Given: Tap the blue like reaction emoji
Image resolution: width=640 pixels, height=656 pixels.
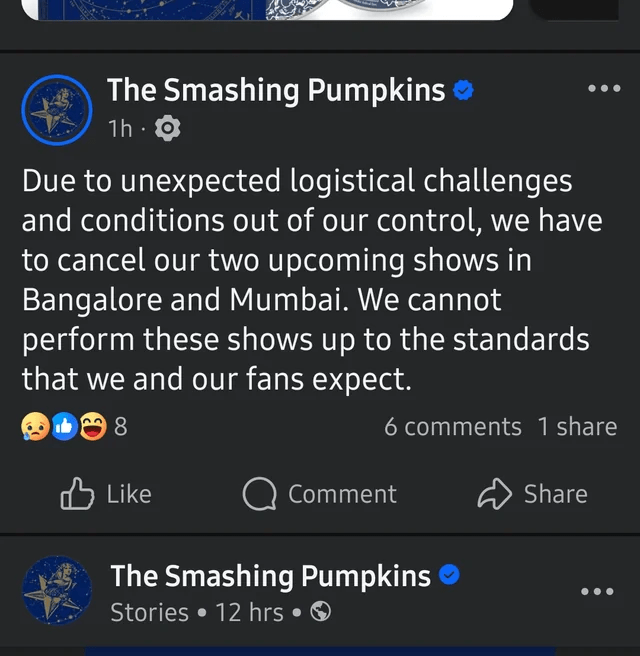Looking at the screenshot, I should click(63, 427).
